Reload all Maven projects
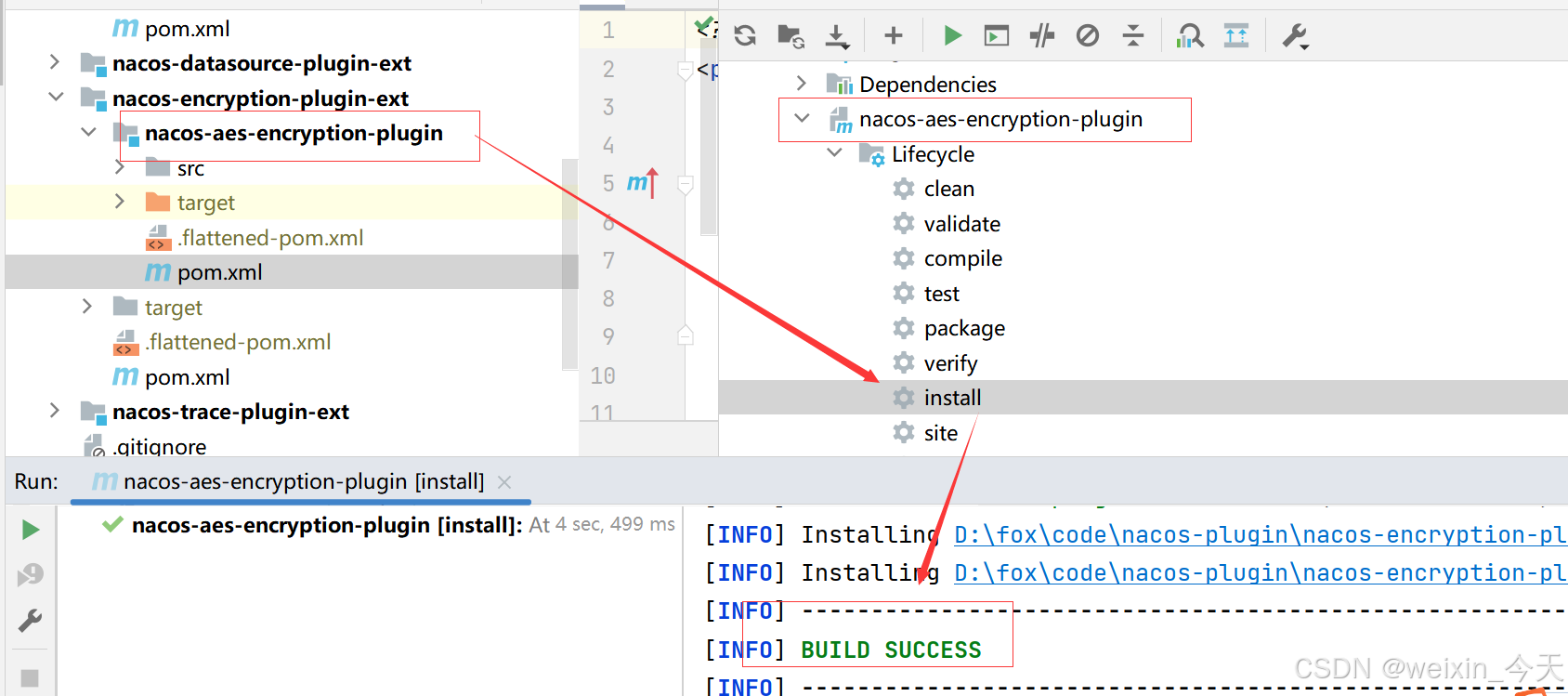 (745, 36)
